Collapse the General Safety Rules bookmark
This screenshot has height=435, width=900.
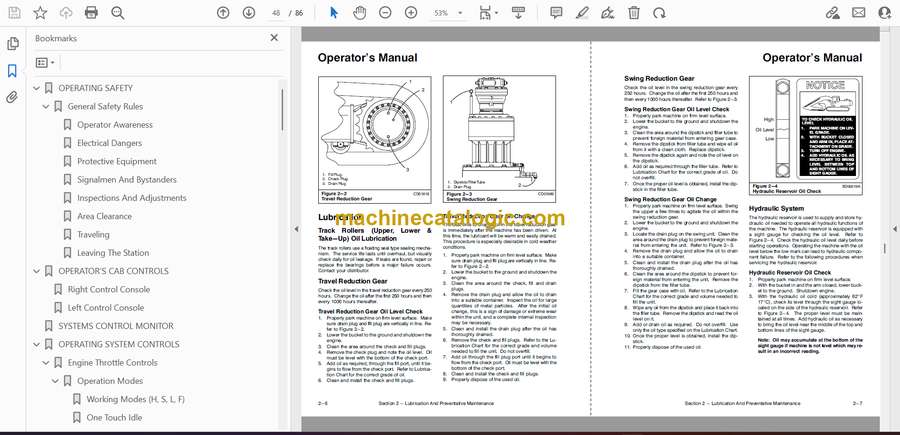click(46, 107)
